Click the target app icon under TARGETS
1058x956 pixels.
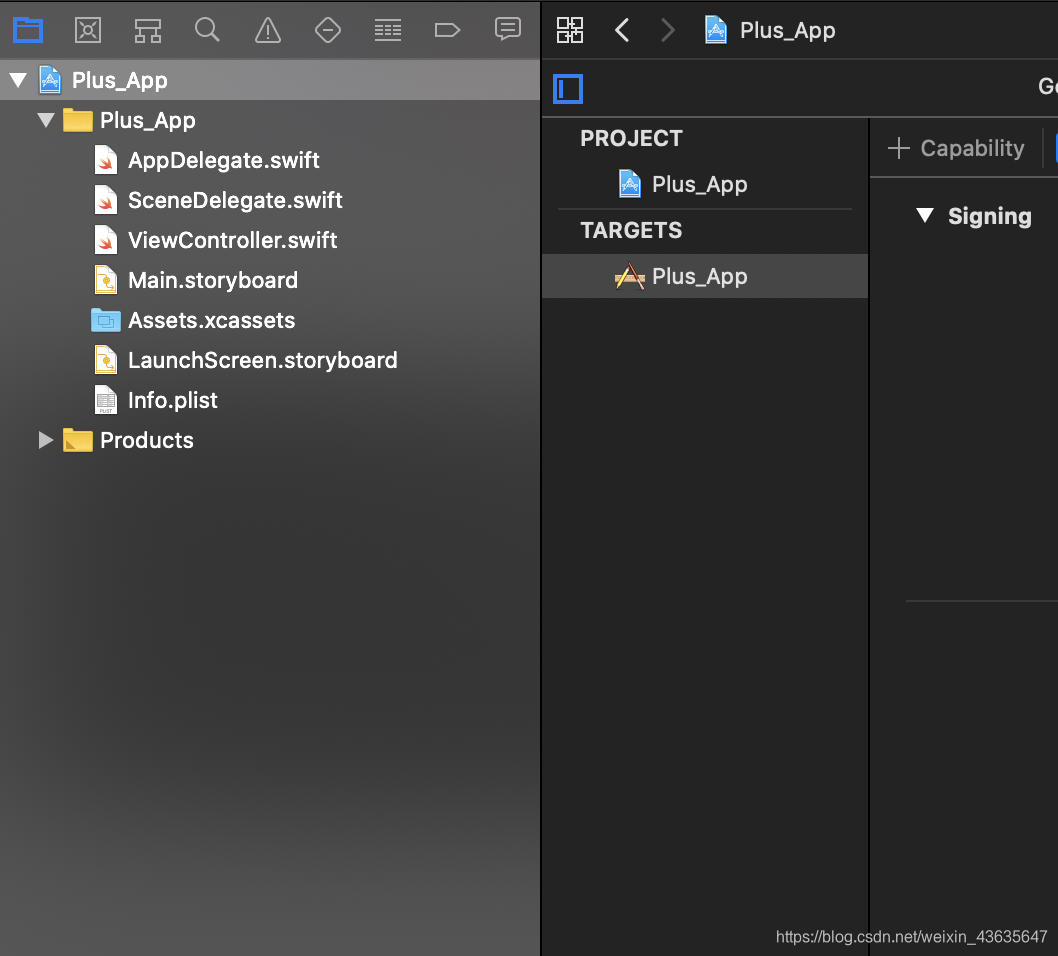pyautogui.click(x=630, y=276)
